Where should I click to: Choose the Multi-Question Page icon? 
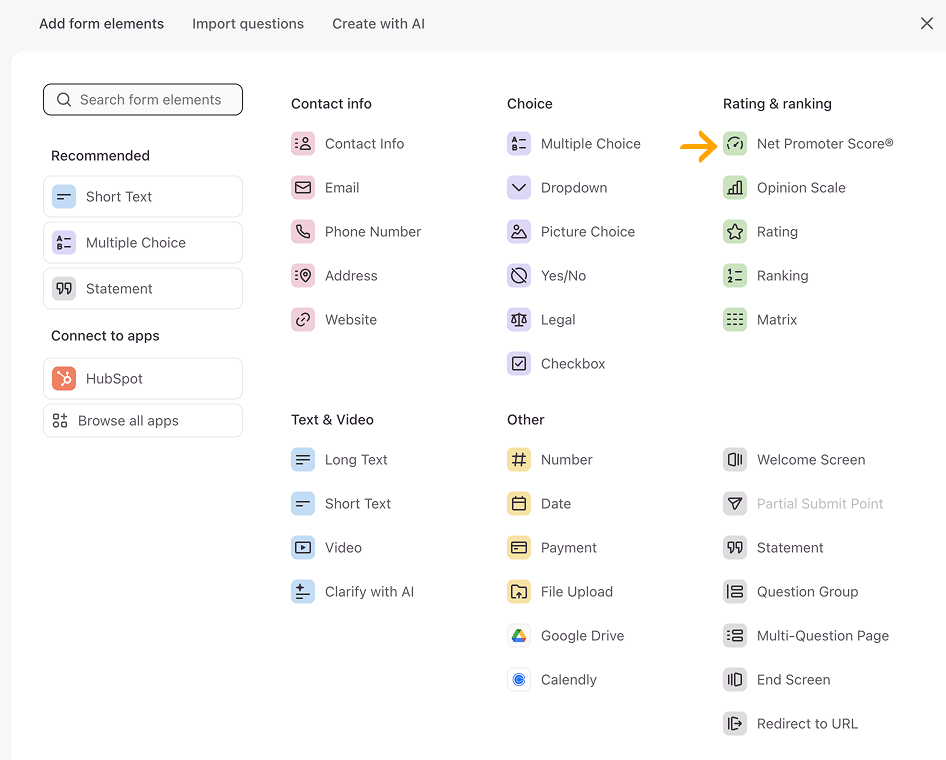(x=735, y=636)
